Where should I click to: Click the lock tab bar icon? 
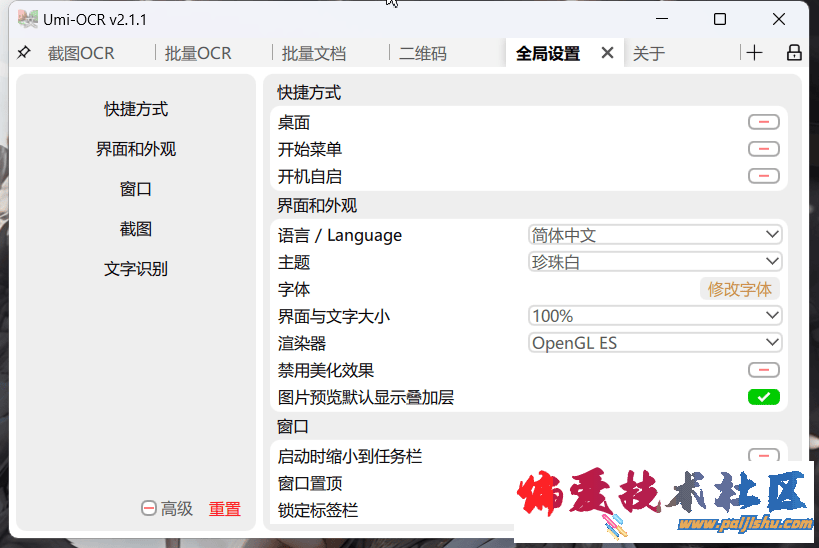pos(794,53)
